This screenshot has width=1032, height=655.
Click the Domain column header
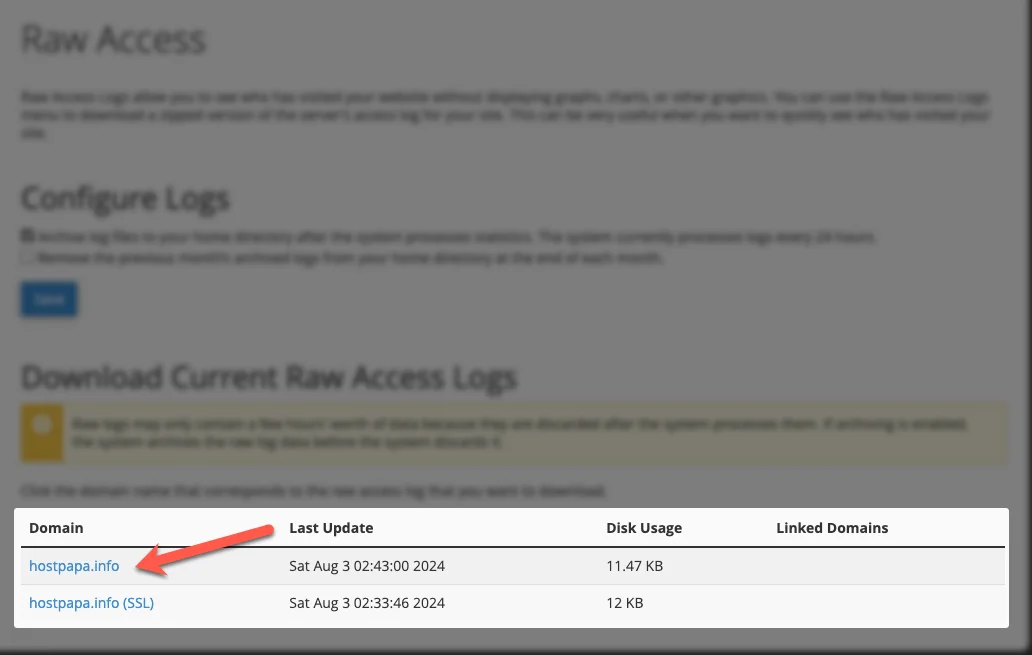point(56,528)
